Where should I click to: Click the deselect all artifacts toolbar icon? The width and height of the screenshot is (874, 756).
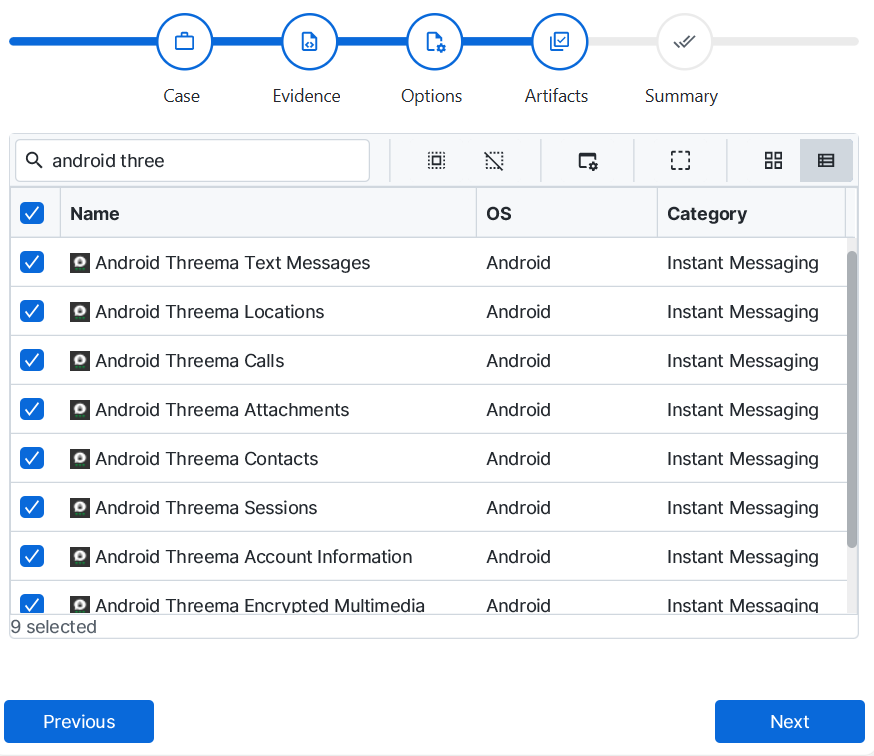(x=493, y=161)
